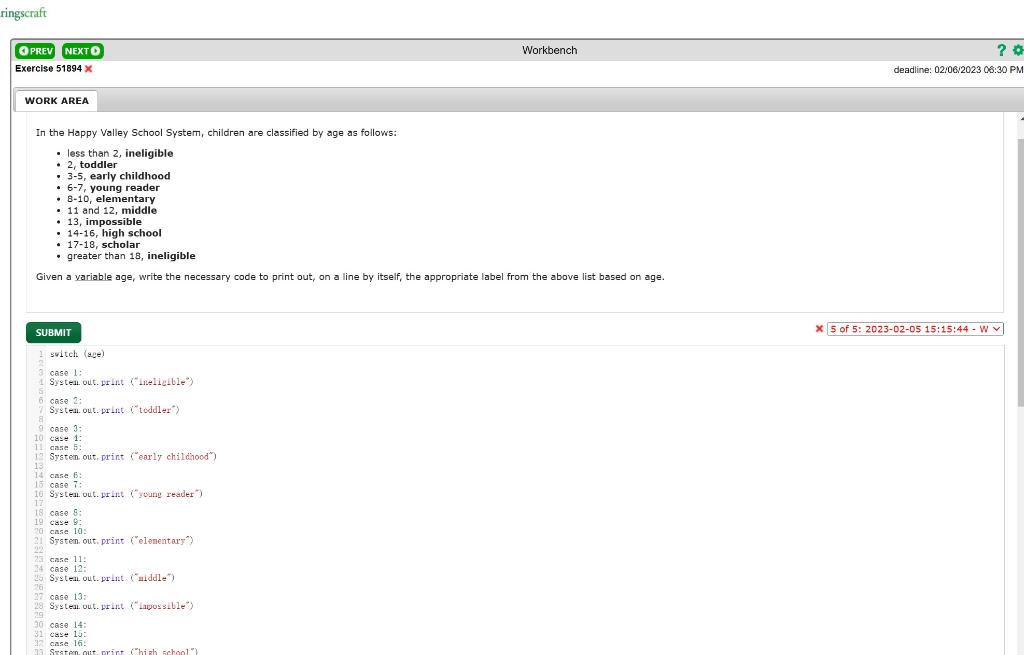Advance to next exercise with NEXT

coord(83,51)
